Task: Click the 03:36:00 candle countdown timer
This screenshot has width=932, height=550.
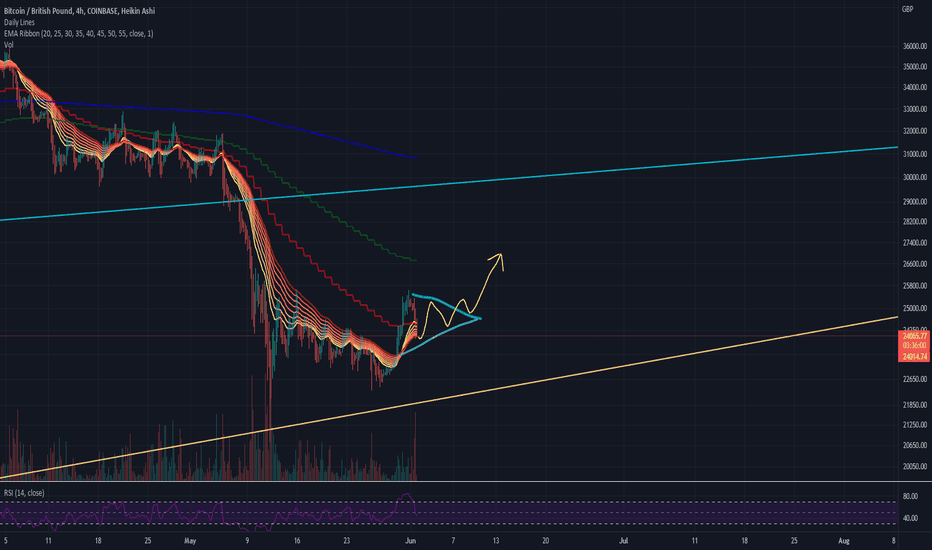Action: (x=914, y=345)
